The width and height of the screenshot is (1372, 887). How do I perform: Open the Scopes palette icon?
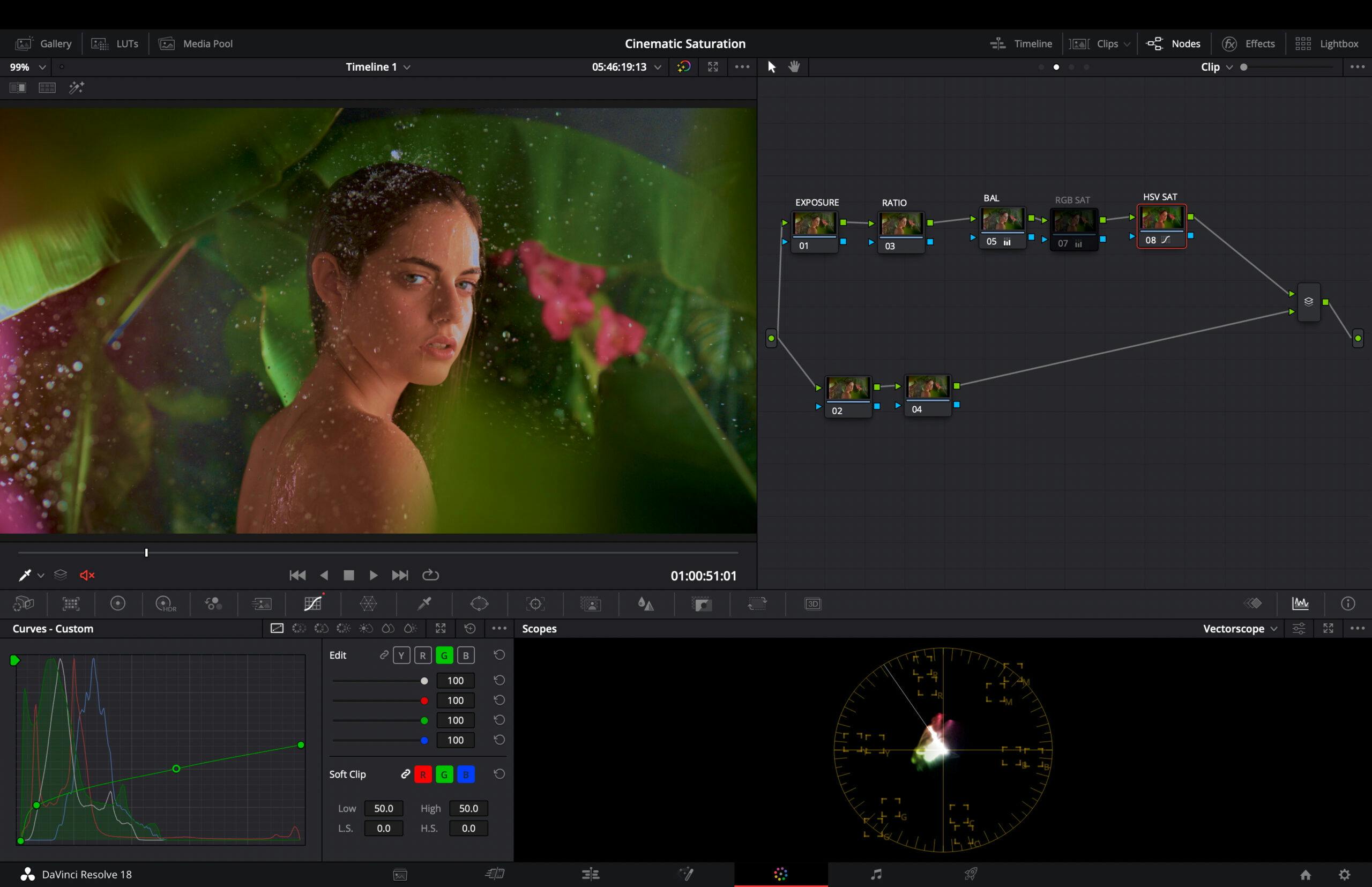pyautogui.click(x=1300, y=603)
